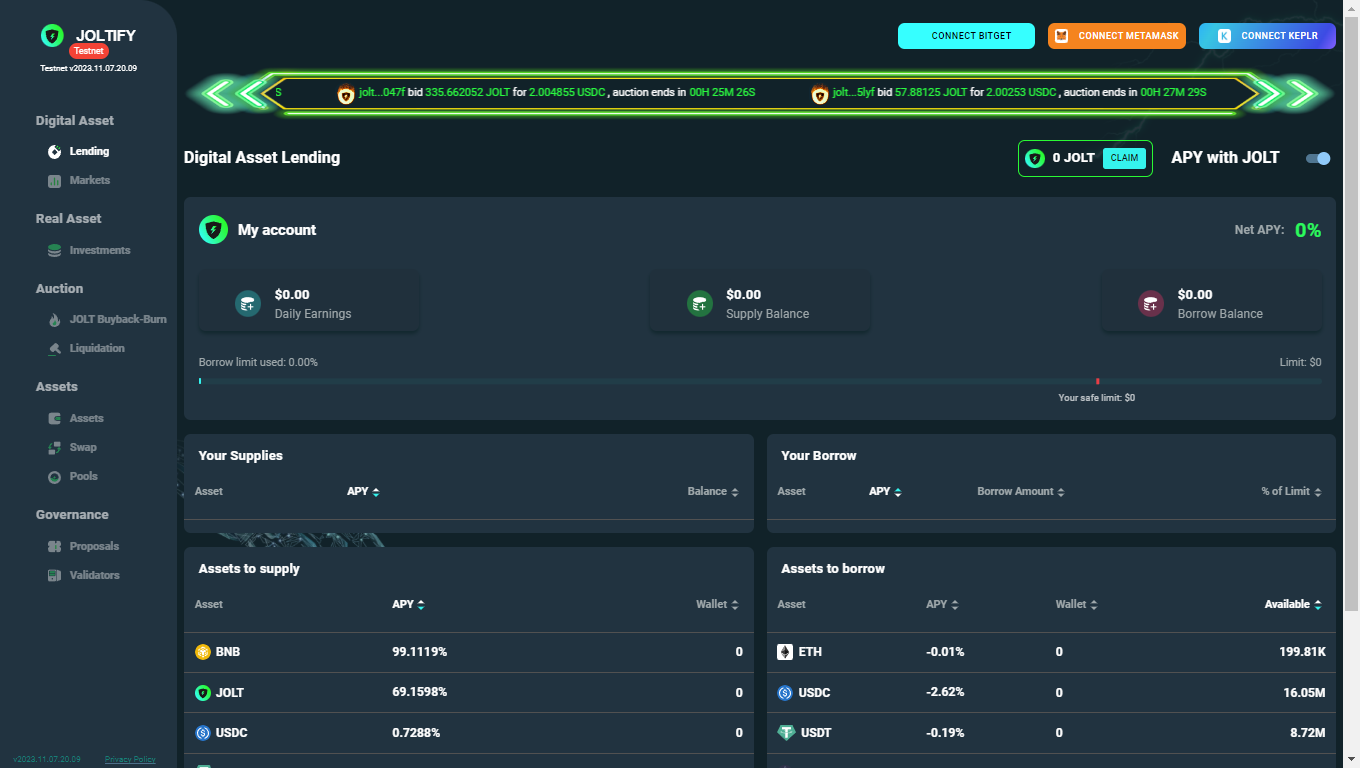
Task: Click the JOLT rewards token icon
Action: pyautogui.click(x=1035, y=158)
